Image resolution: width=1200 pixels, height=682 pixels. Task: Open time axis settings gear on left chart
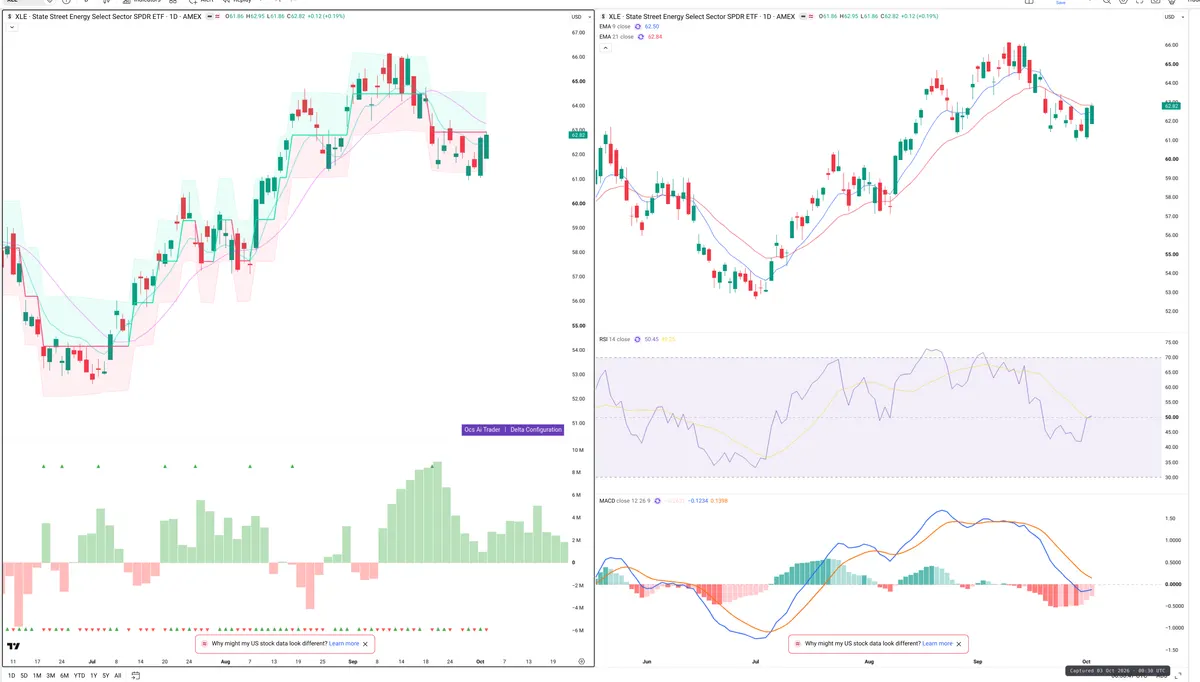581,661
